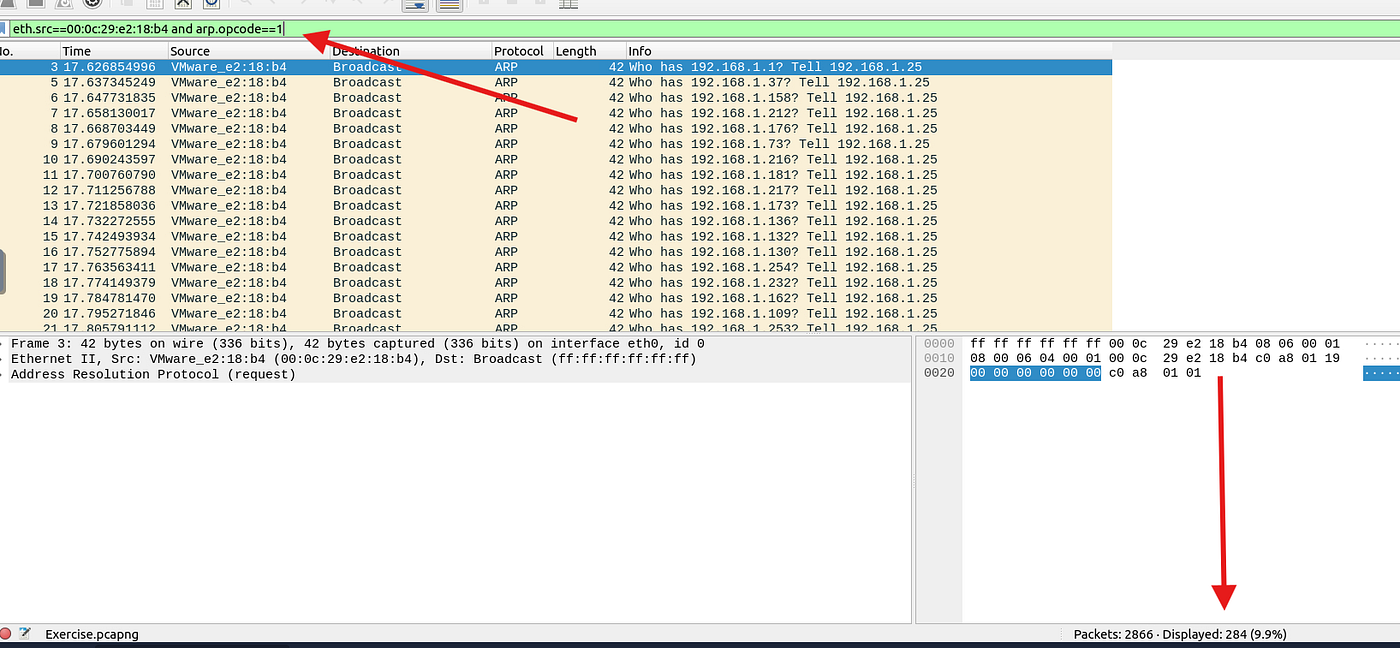1400x648 pixels.
Task: Click hex offset 0000 byte row
Action: tap(1155, 343)
